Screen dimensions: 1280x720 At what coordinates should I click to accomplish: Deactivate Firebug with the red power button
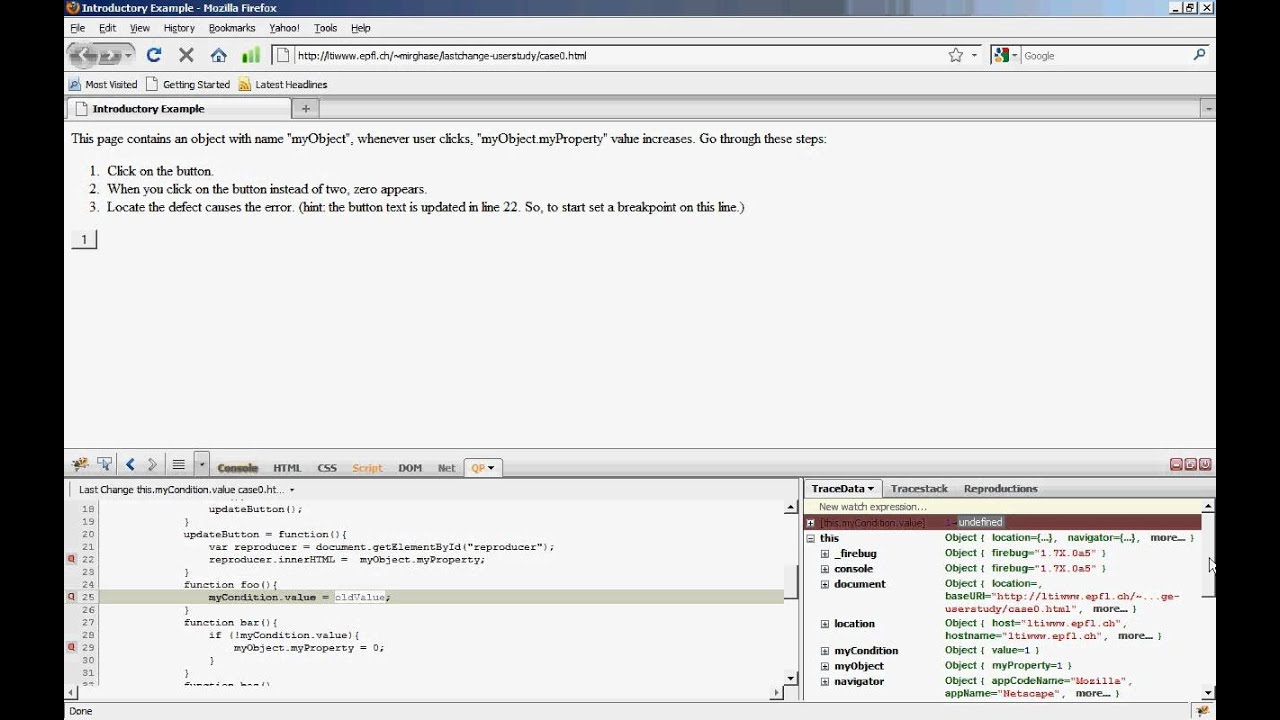(x=1205, y=464)
